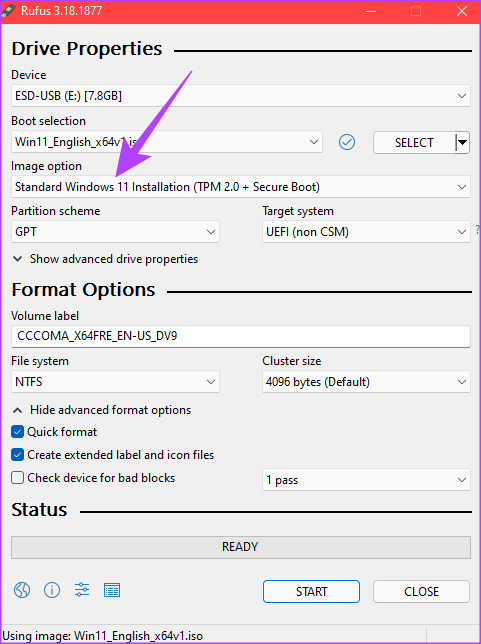Open the language globe icon

[22, 590]
